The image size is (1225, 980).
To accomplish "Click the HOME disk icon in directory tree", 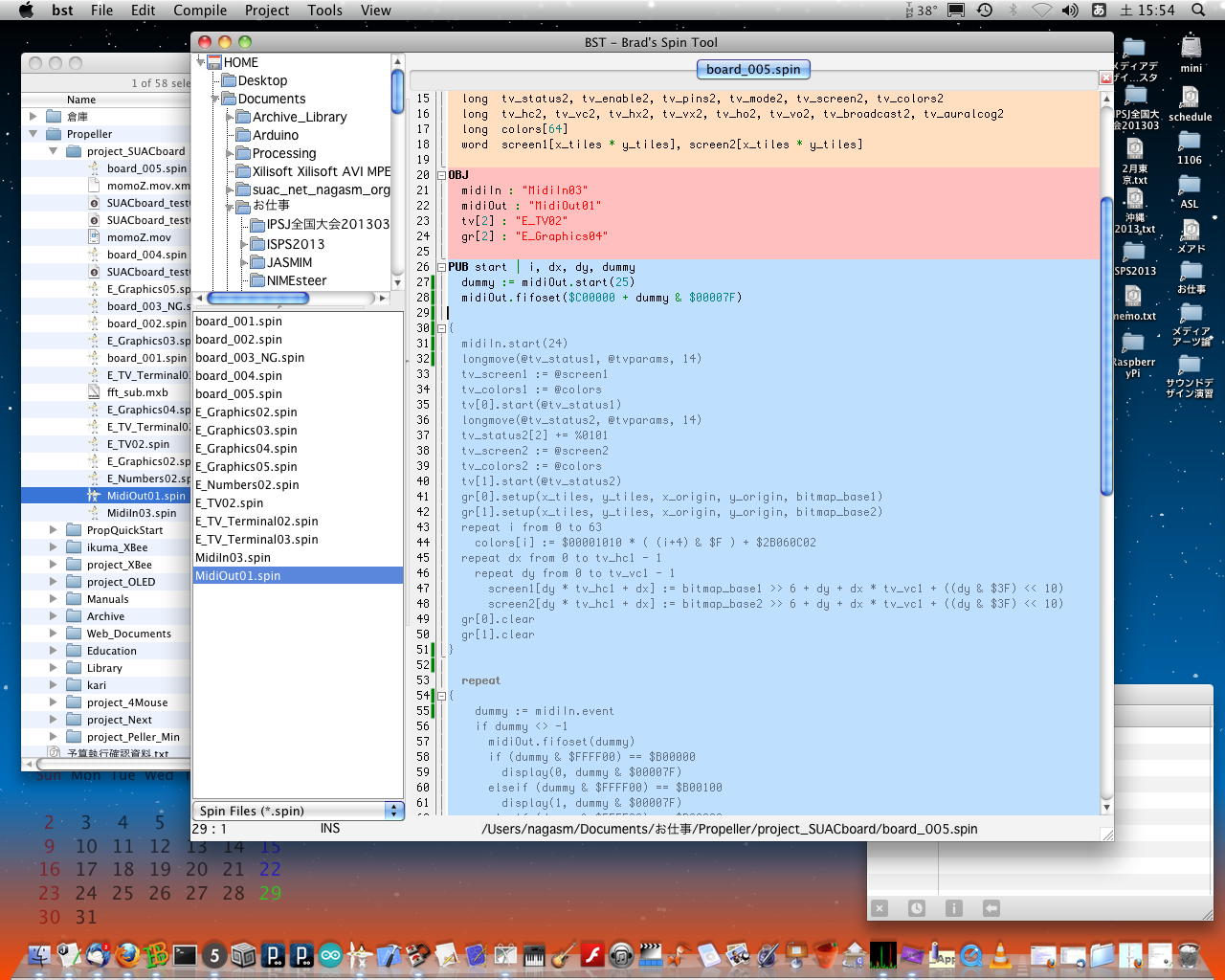I will [213, 62].
